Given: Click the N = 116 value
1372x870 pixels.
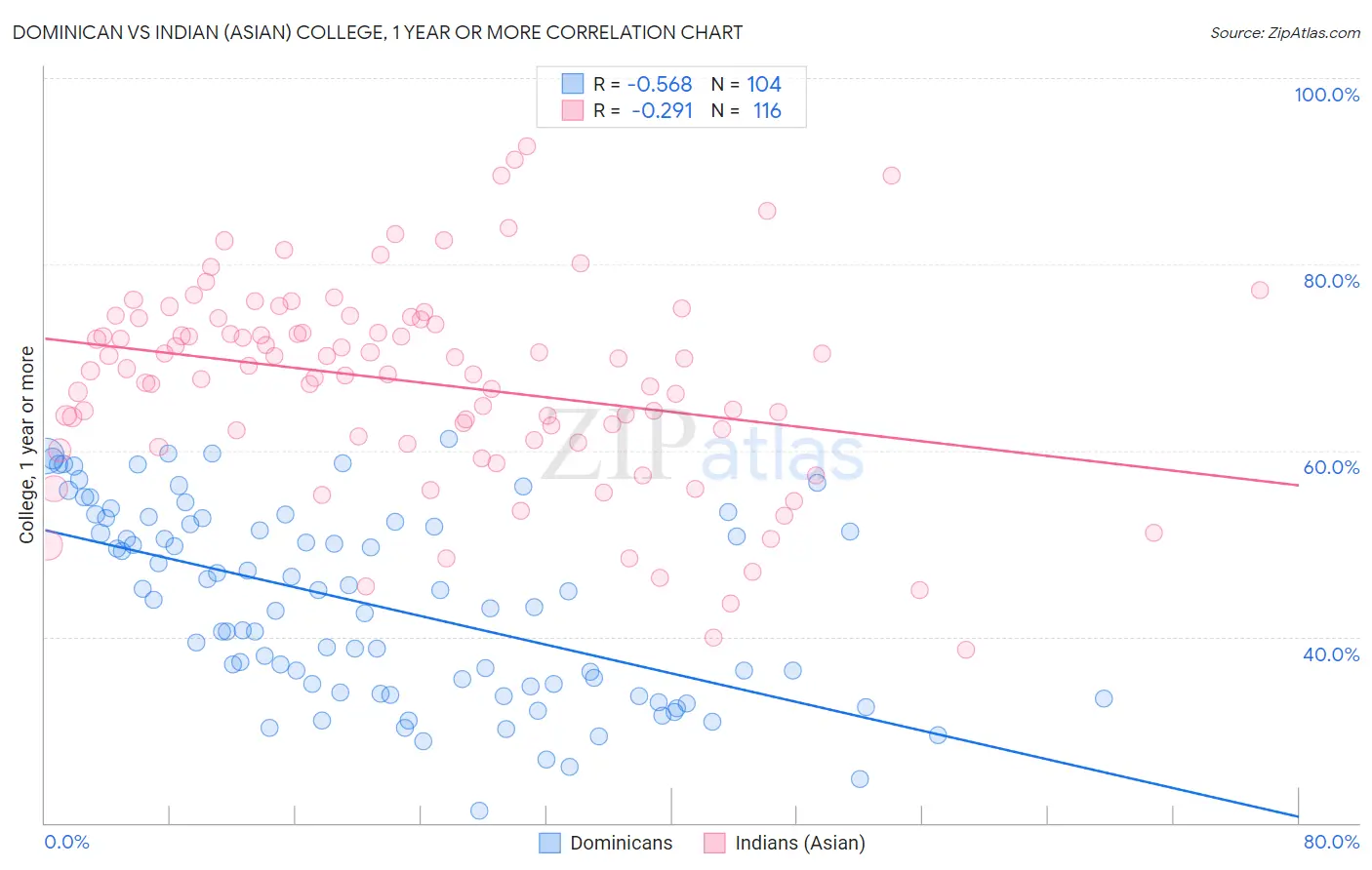Looking at the screenshot, I should coord(747,110).
